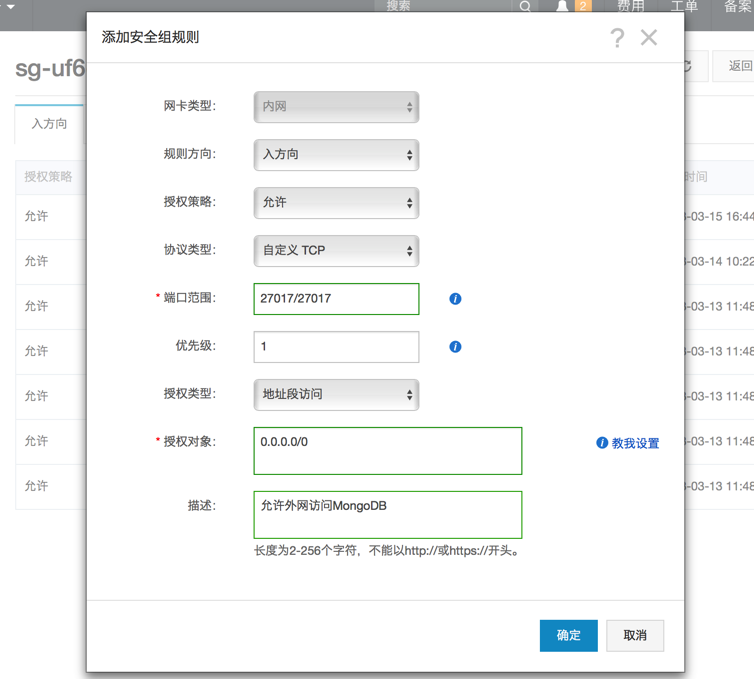Click the orange notification badge showing 2
Screen dimensions: 754x679
point(583,6)
